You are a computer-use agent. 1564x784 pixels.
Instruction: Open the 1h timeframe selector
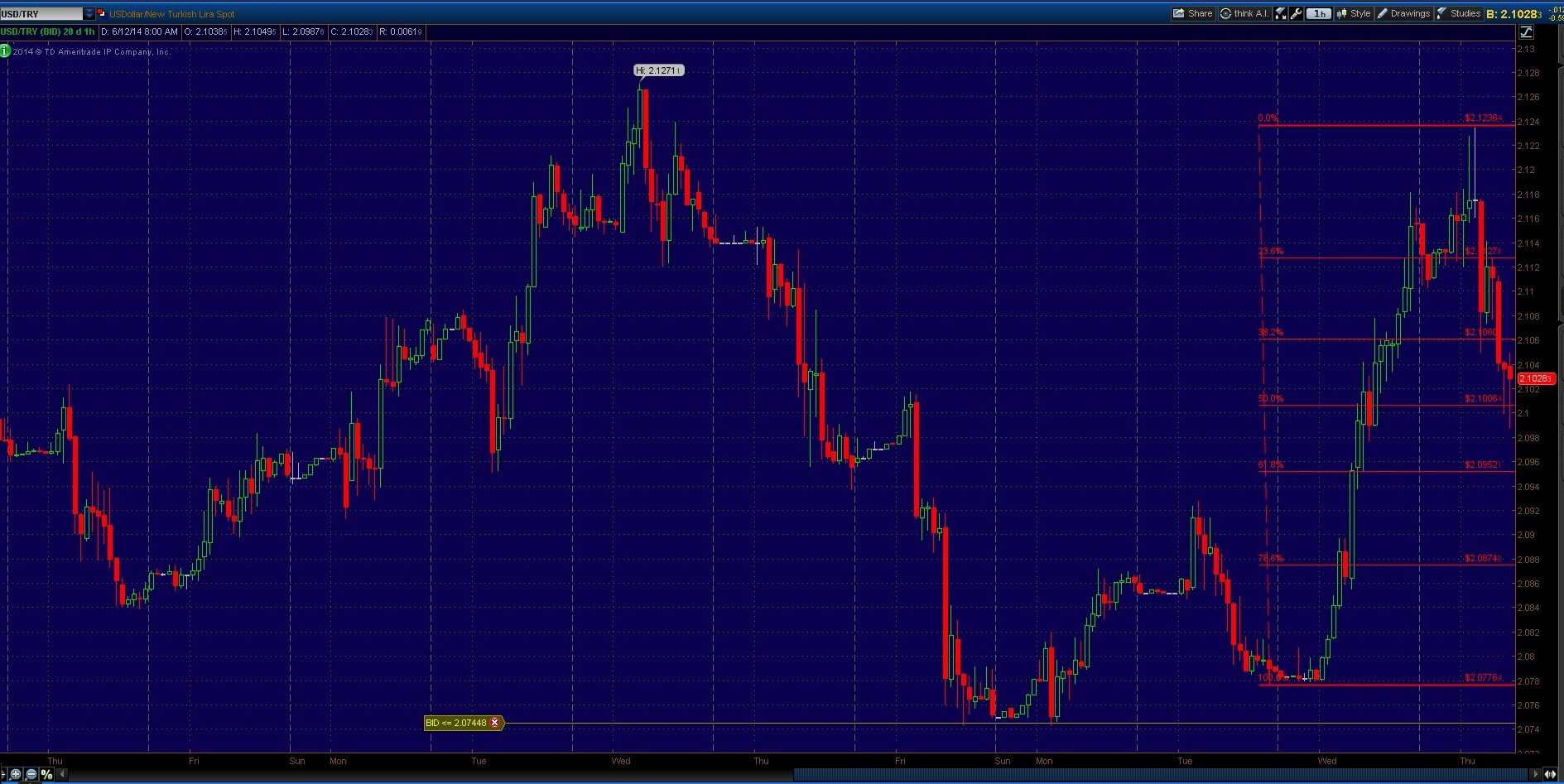[x=1319, y=13]
